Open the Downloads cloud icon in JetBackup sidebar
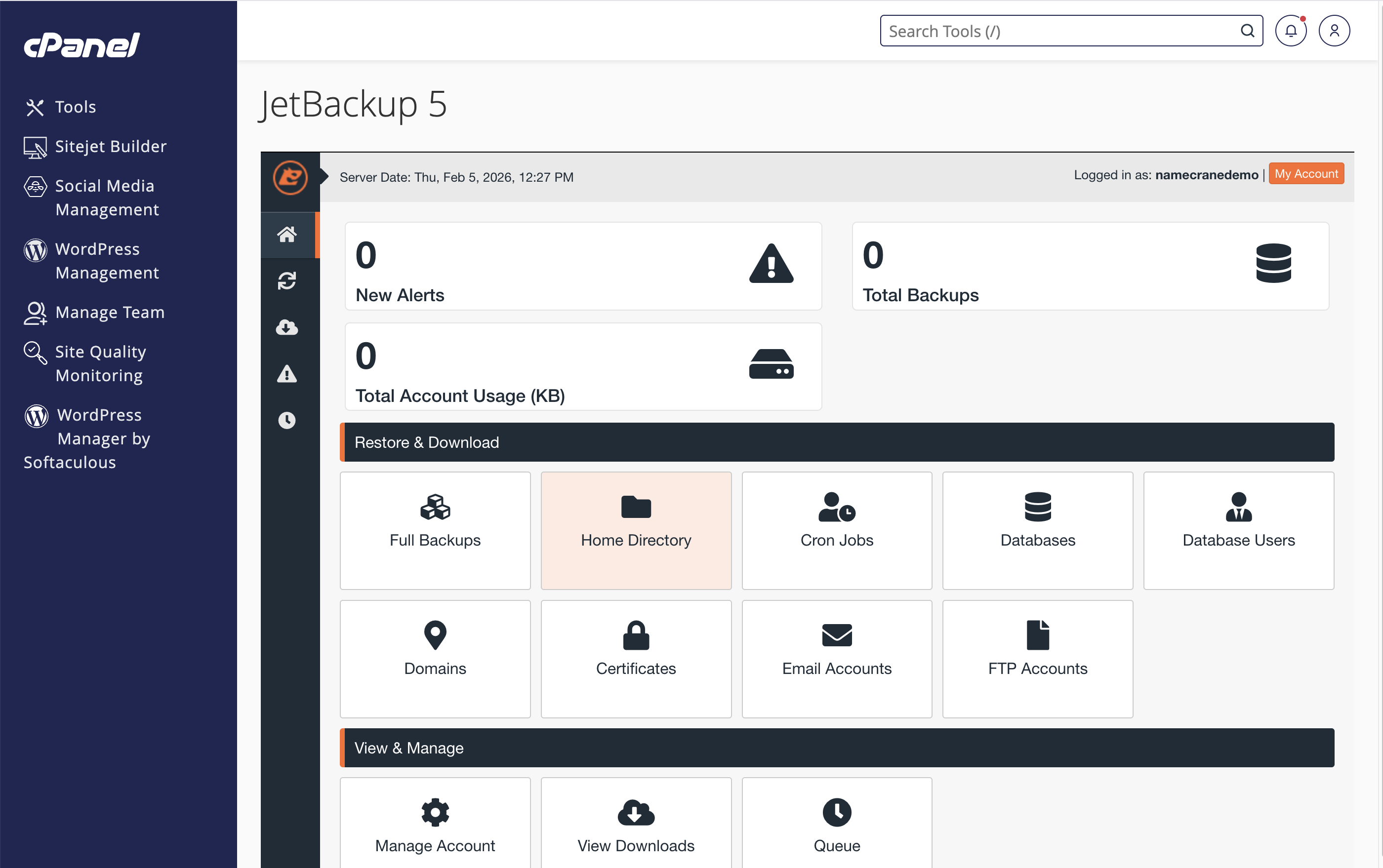 coord(287,327)
